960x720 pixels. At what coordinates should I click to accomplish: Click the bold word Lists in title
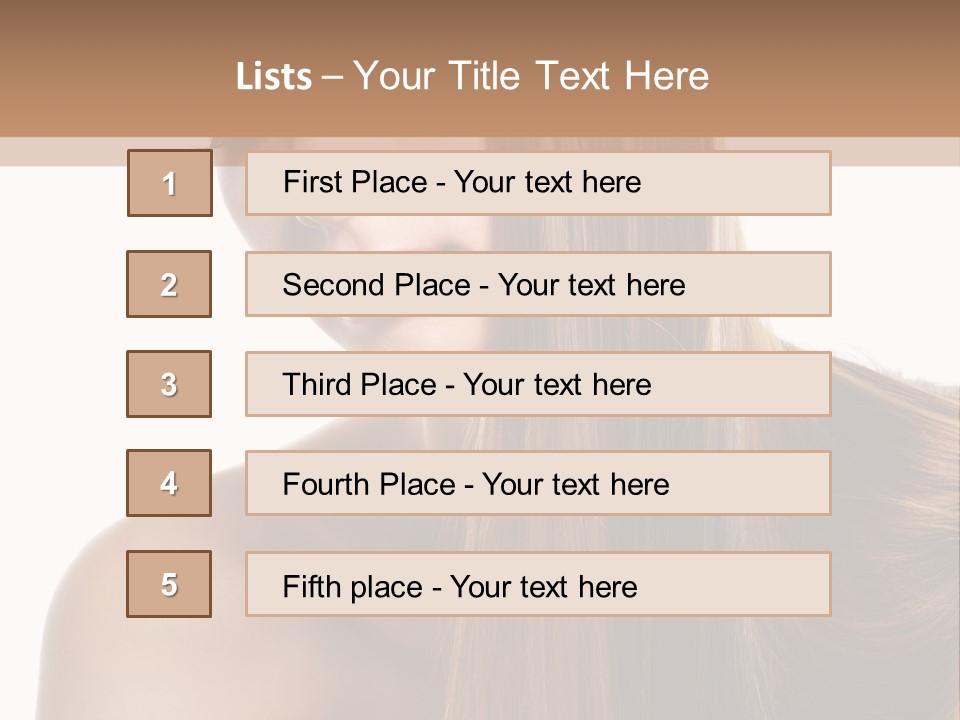274,77
